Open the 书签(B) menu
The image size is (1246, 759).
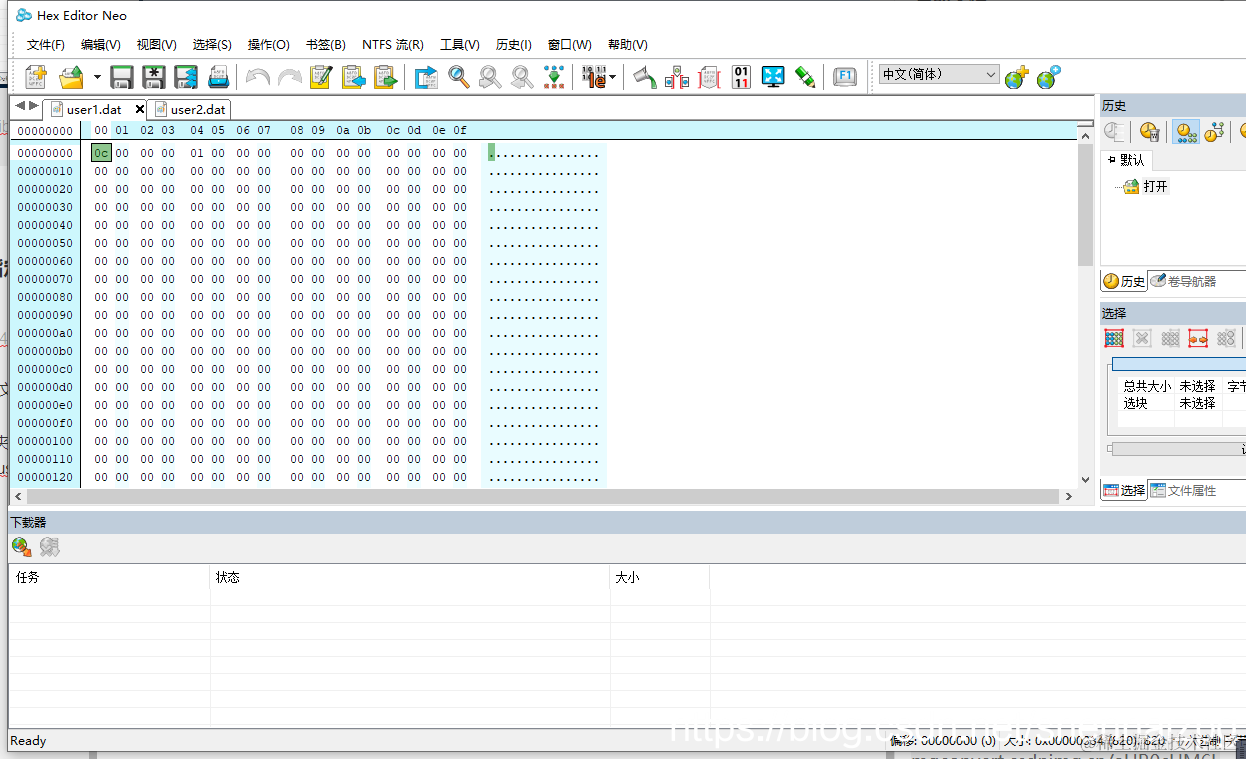[x=326, y=45]
